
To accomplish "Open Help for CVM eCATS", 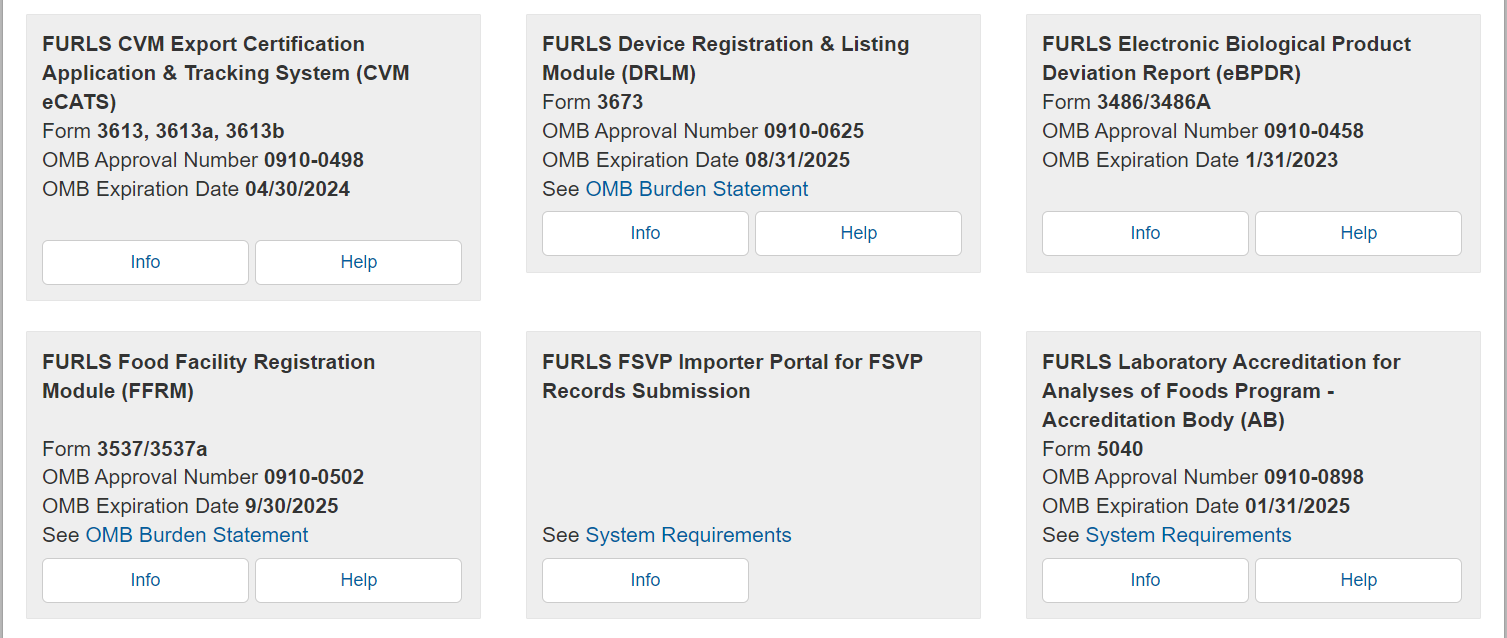I will 358,262.
